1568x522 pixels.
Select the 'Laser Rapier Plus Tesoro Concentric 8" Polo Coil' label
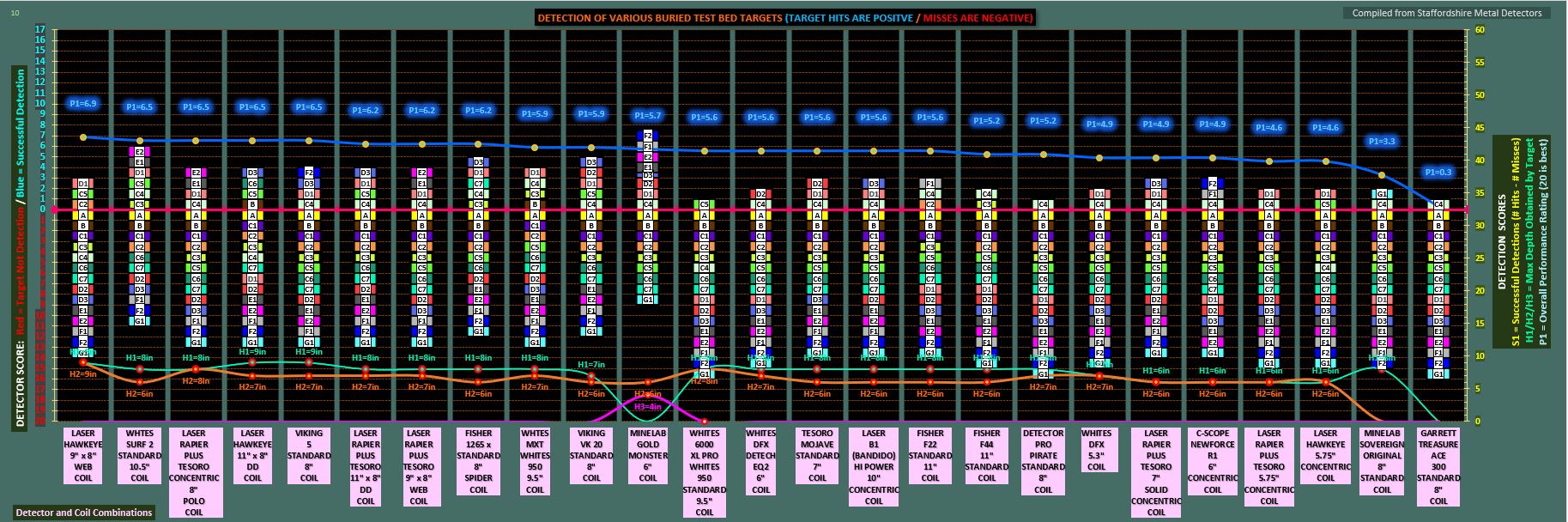point(195,472)
